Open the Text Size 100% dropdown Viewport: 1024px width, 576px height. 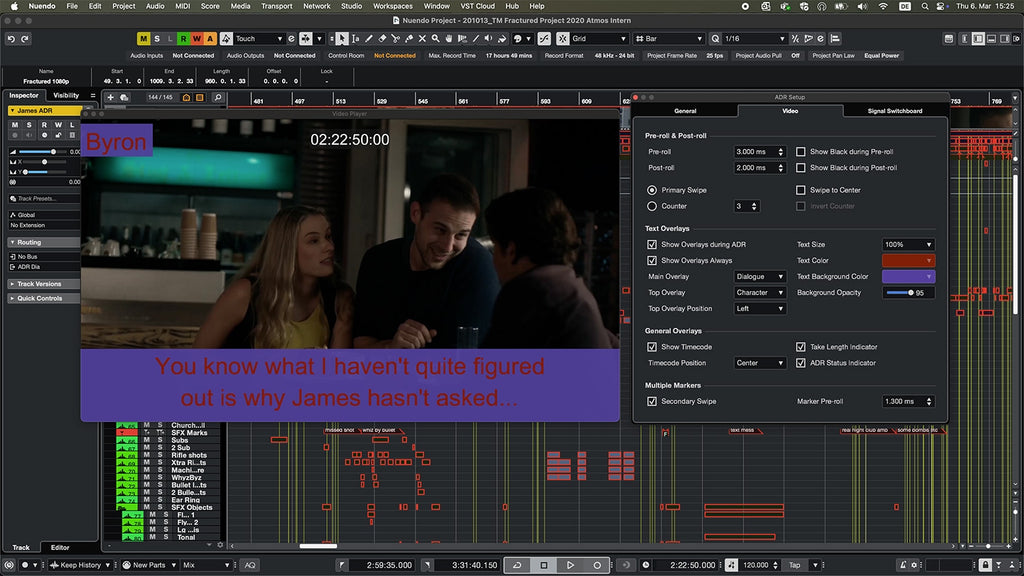pos(908,244)
